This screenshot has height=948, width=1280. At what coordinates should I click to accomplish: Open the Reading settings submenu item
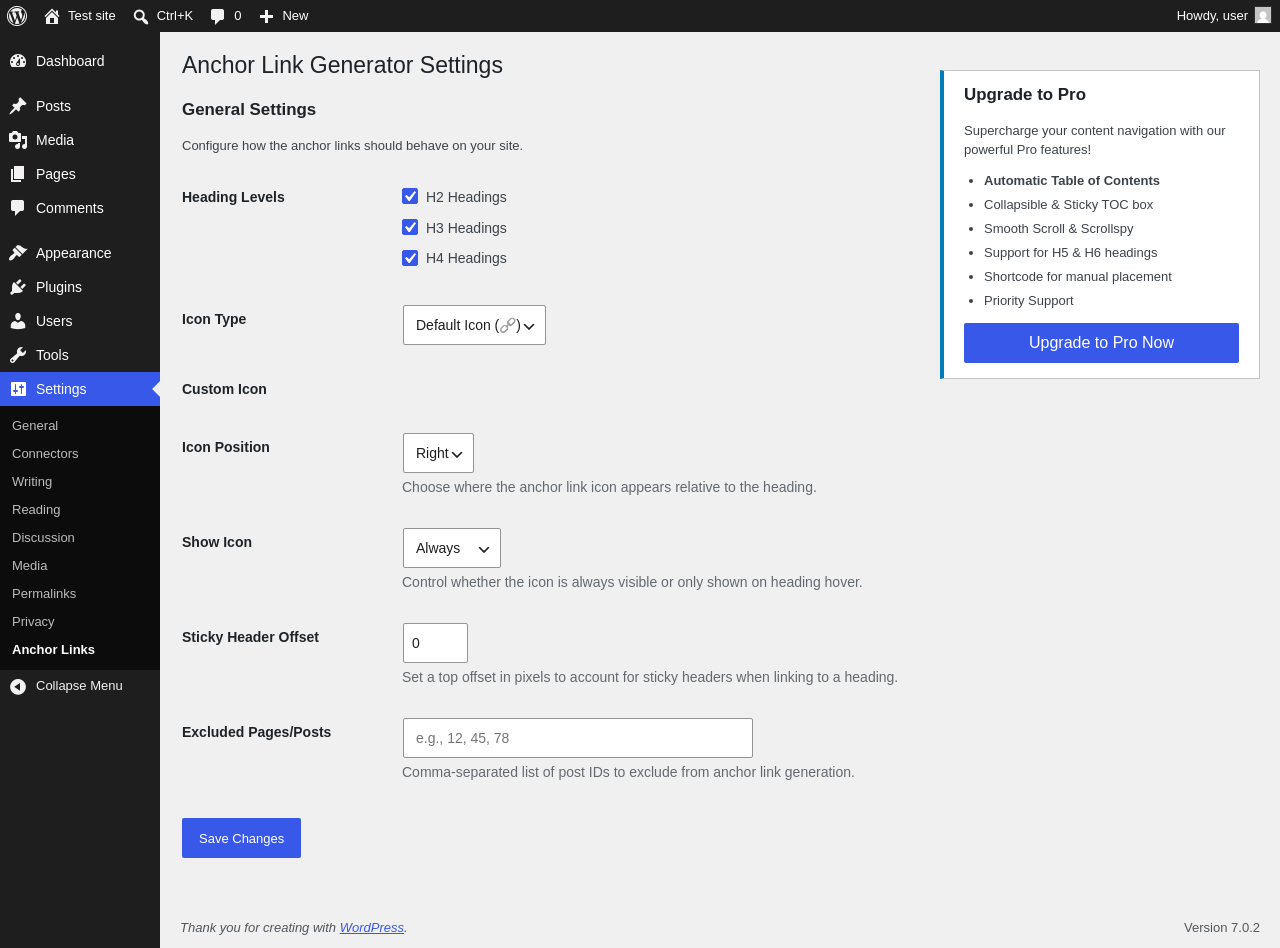click(36, 509)
